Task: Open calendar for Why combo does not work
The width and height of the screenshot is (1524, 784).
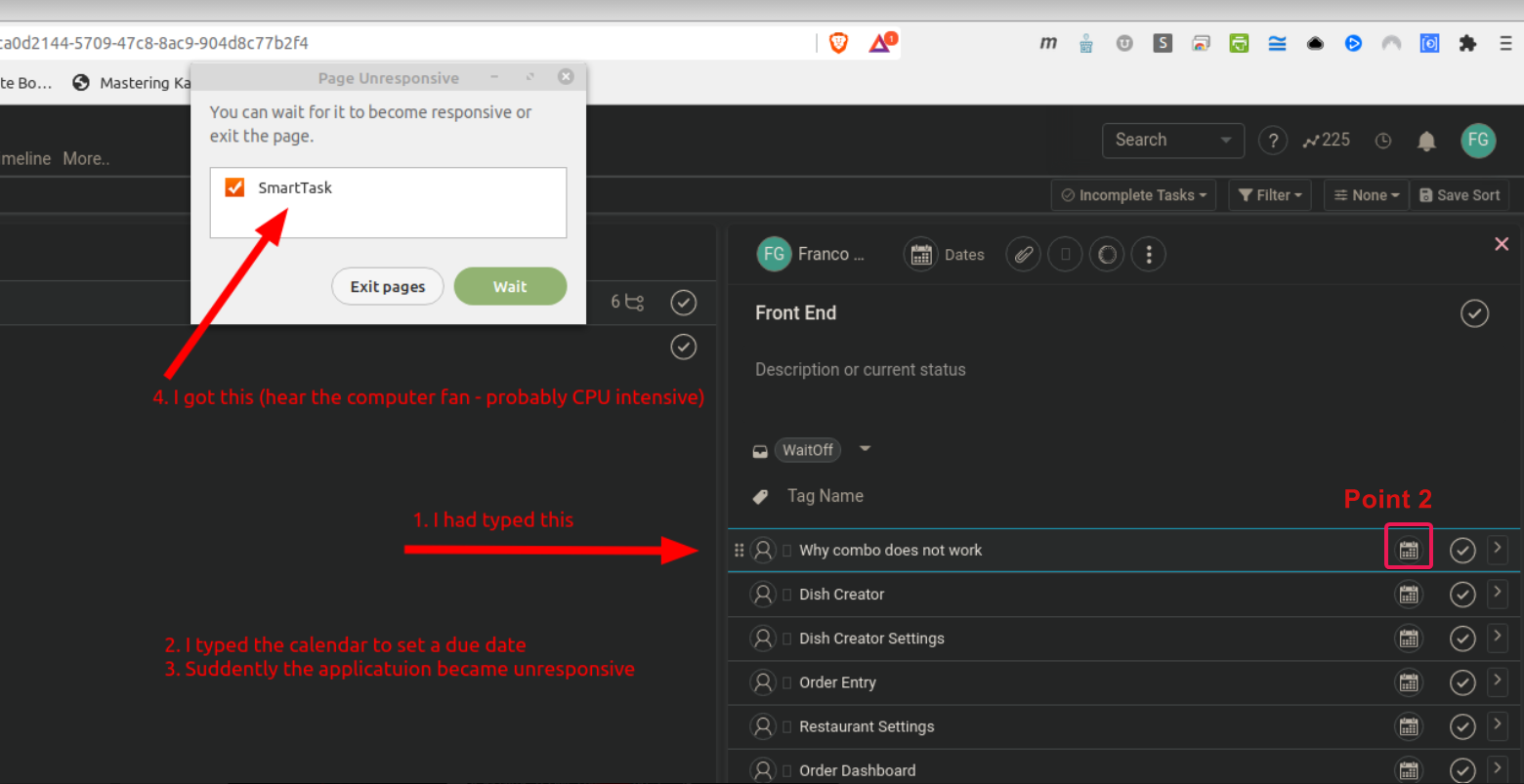Action: pos(1408,550)
